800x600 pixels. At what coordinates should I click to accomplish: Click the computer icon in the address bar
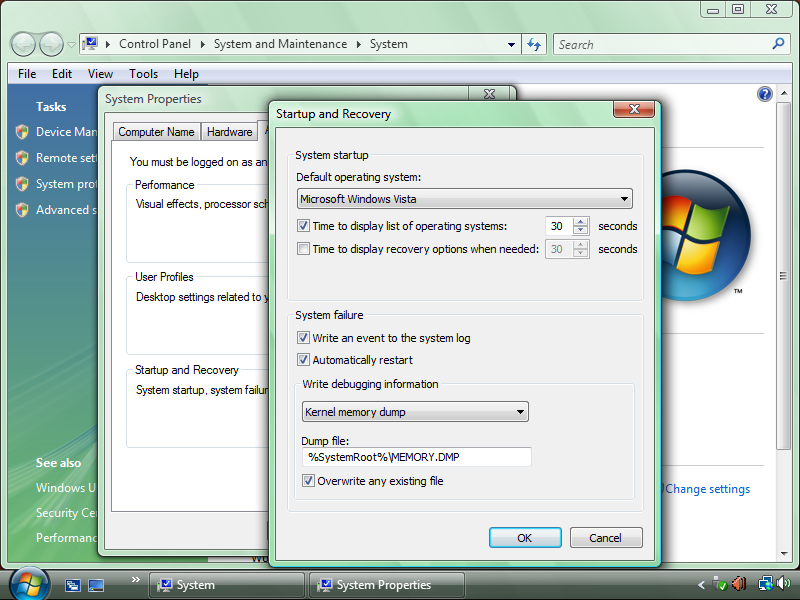tap(91, 44)
